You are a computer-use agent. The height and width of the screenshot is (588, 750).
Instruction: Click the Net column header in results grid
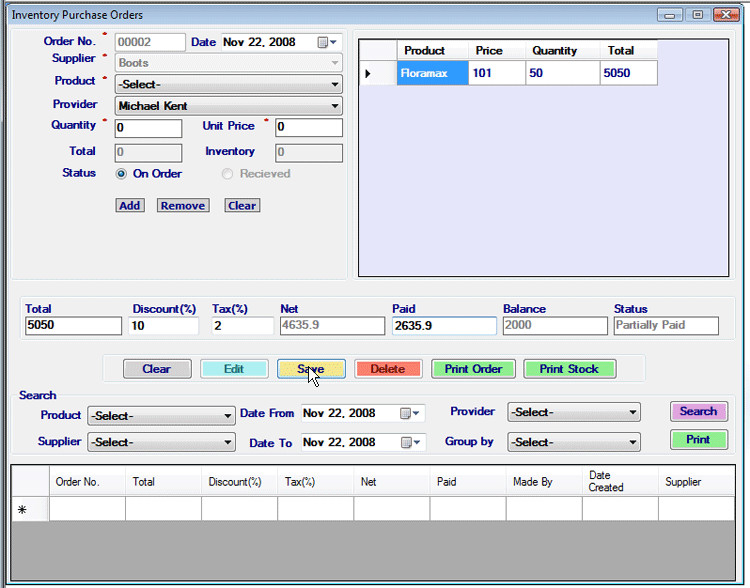392,481
